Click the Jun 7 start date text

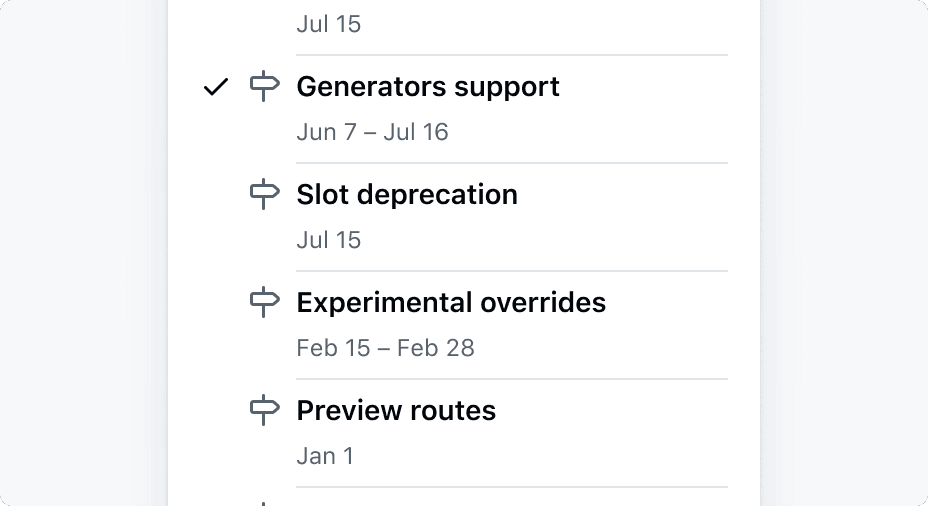326,132
